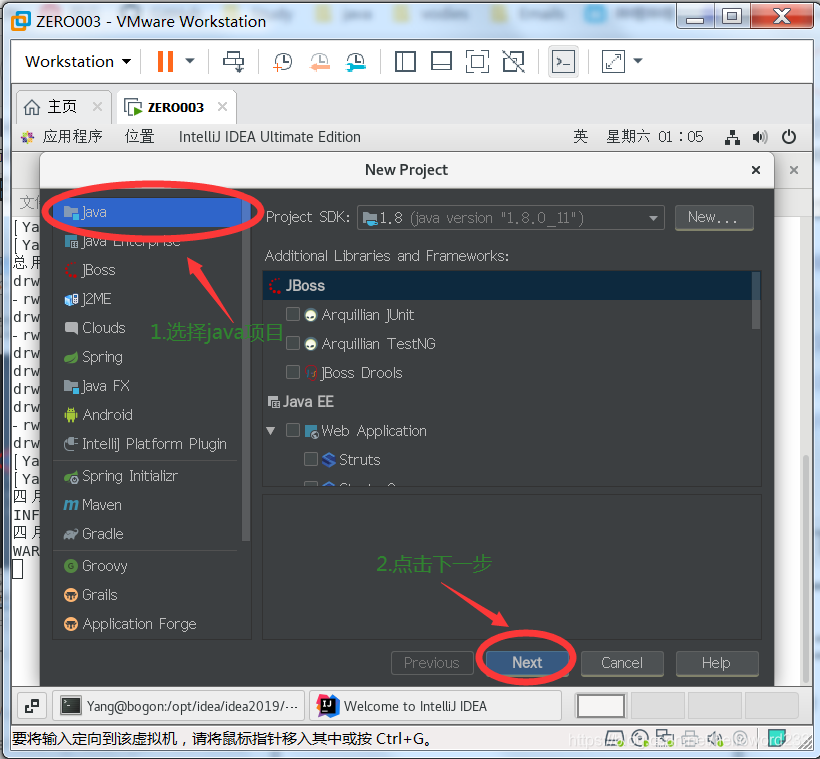The image size is (820, 759).
Task: Toggle the thumbnail bar view
Action: (441, 61)
